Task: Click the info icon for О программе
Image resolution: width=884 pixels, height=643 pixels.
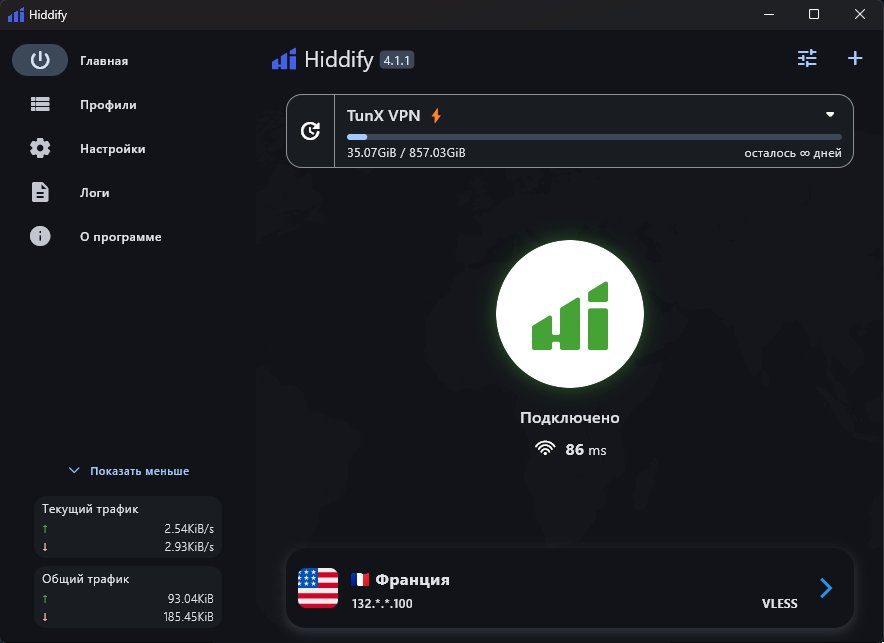Action: click(x=40, y=236)
